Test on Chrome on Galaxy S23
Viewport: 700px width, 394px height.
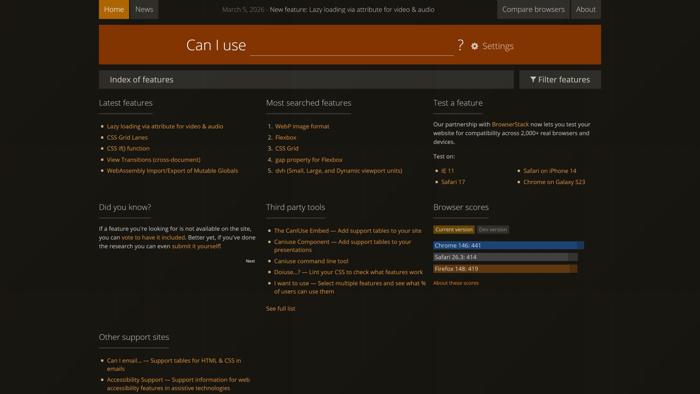(x=554, y=182)
